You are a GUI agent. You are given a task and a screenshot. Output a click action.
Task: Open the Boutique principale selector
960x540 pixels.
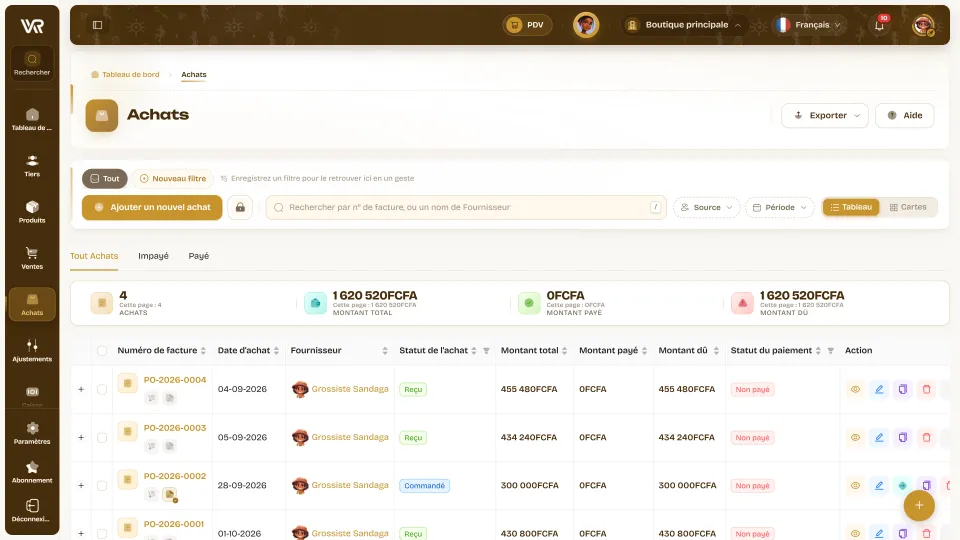tap(684, 25)
